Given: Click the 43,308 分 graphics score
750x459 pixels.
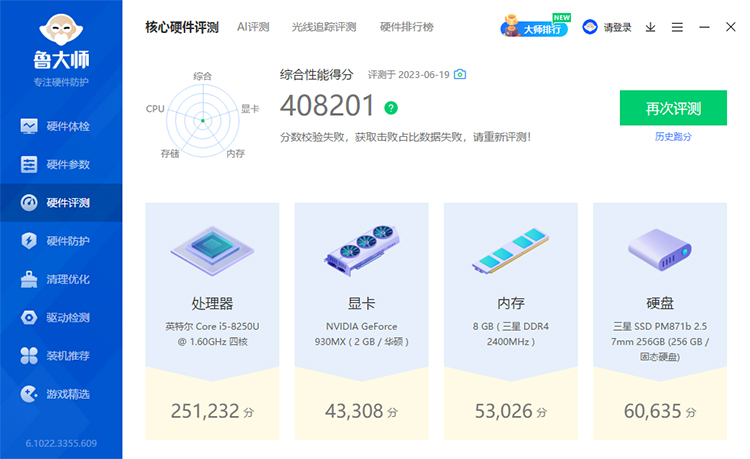Looking at the screenshot, I should pos(362,411).
